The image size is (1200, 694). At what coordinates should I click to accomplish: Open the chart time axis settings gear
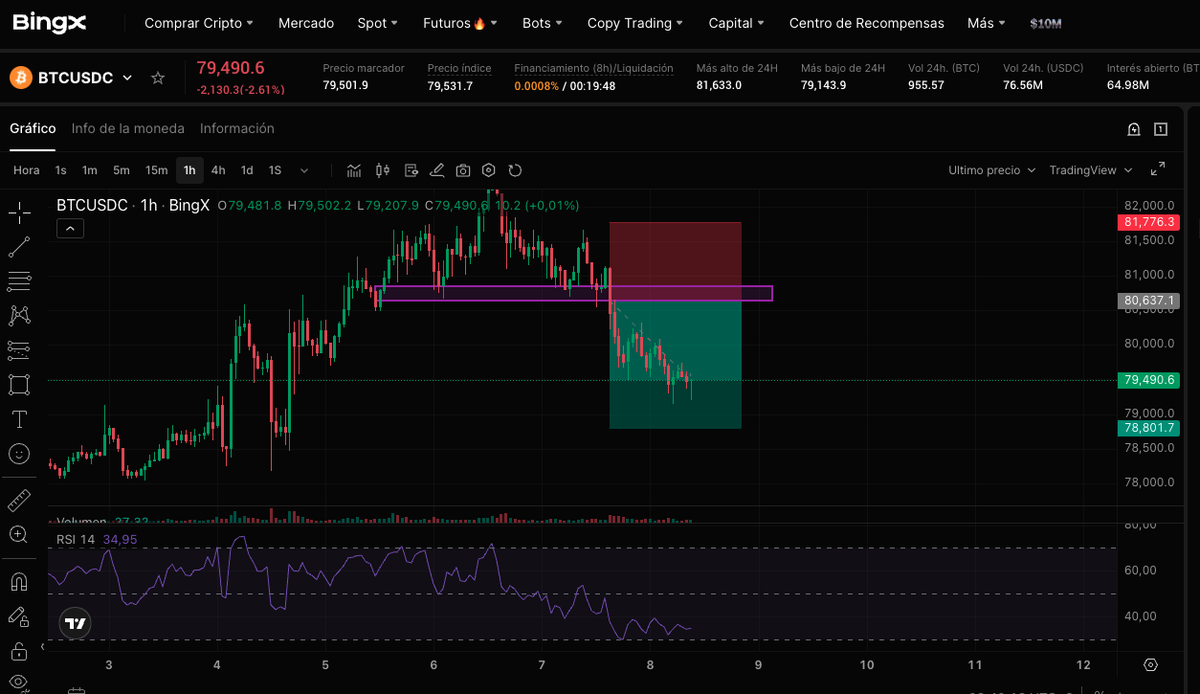pos(1150,665)
